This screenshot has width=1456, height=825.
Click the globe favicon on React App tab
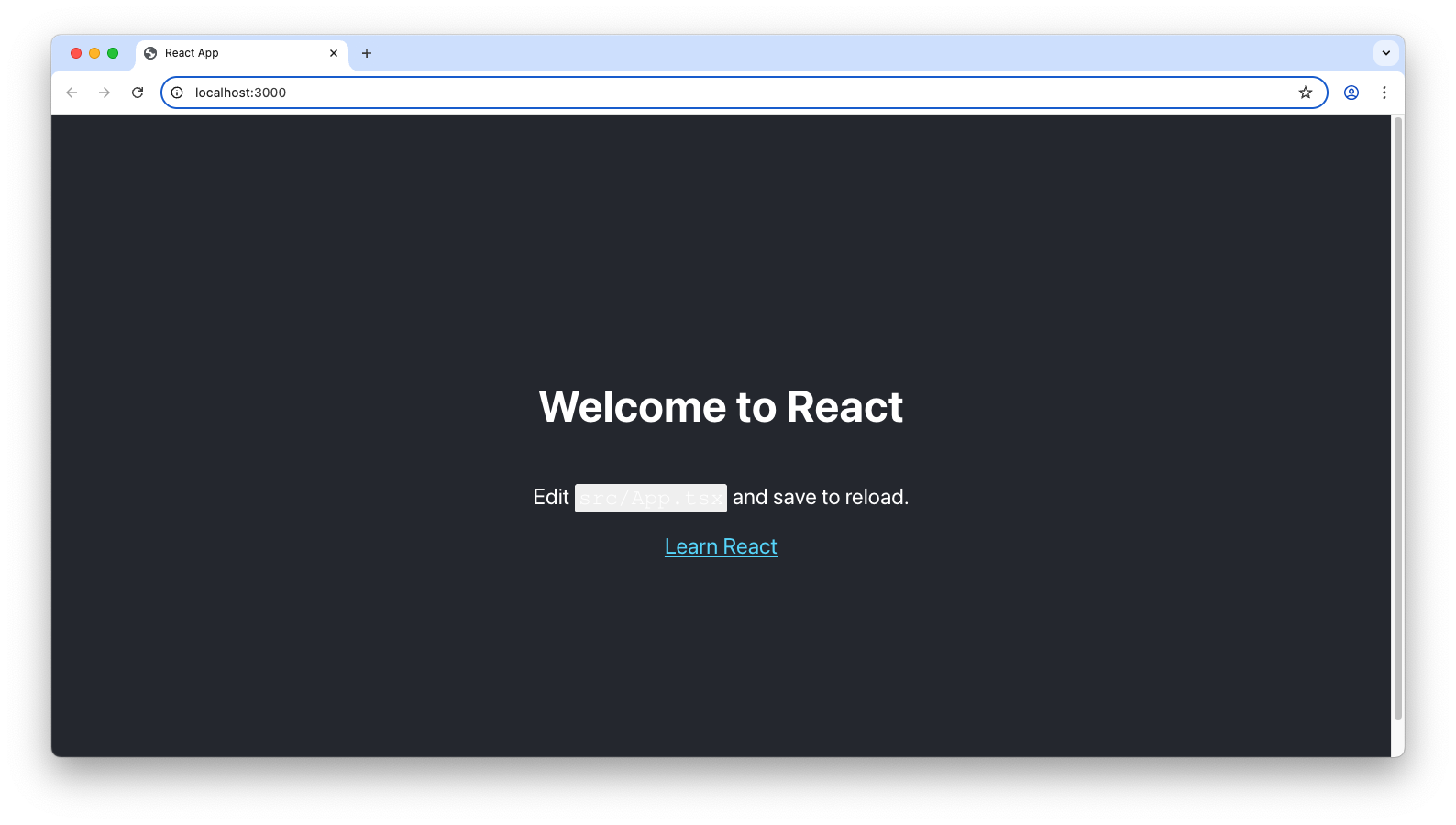(x=150, y=53)
